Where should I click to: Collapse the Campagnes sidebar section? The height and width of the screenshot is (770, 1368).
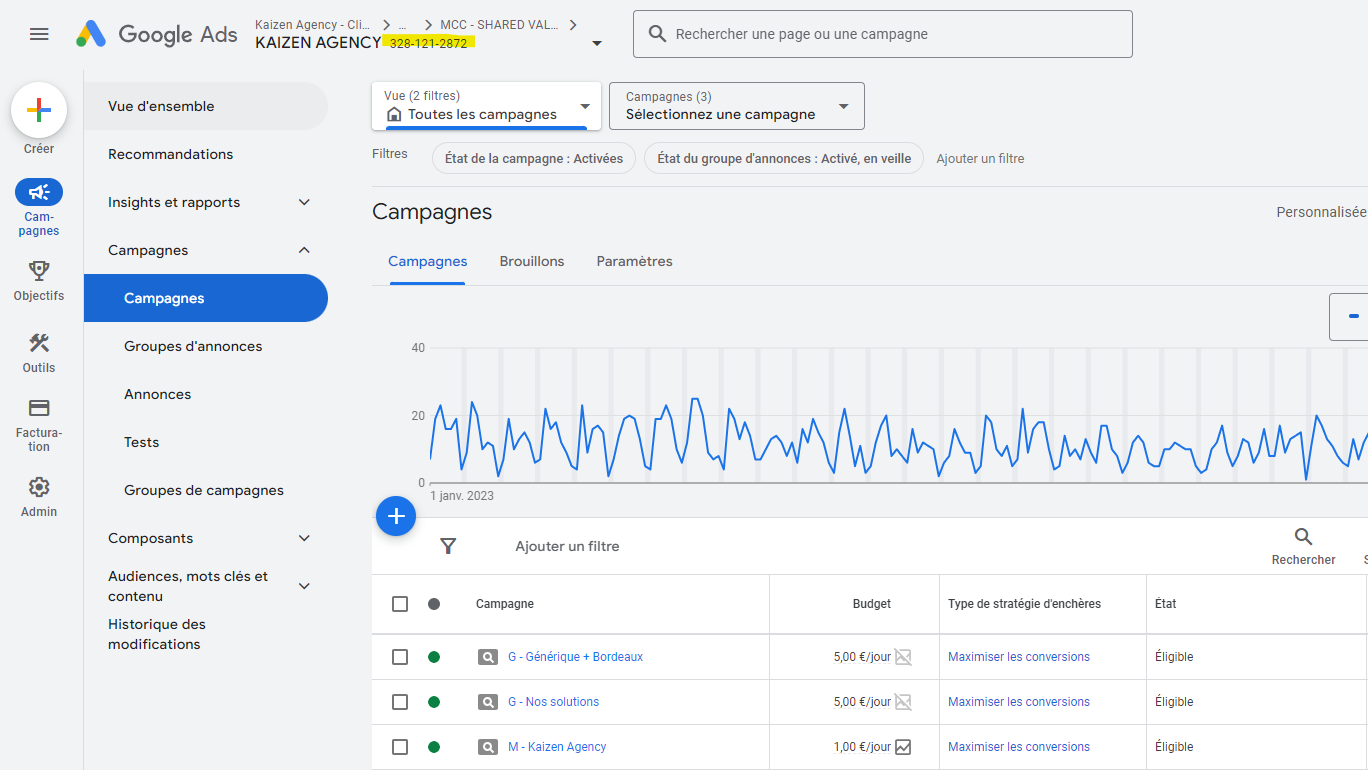click(x=305, y=250)
